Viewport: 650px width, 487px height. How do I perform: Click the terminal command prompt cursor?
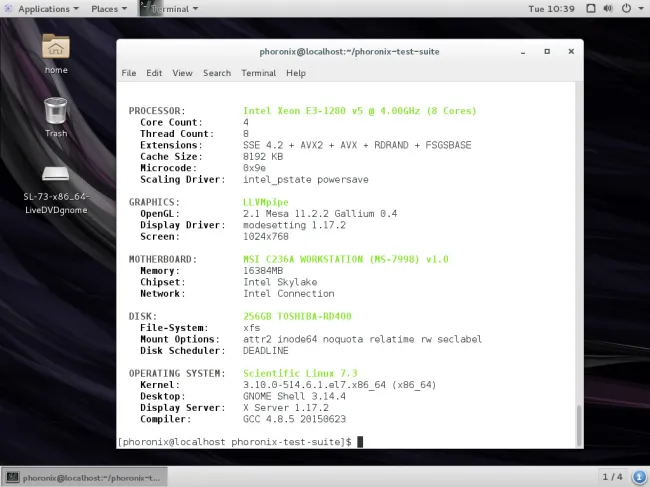360,442
